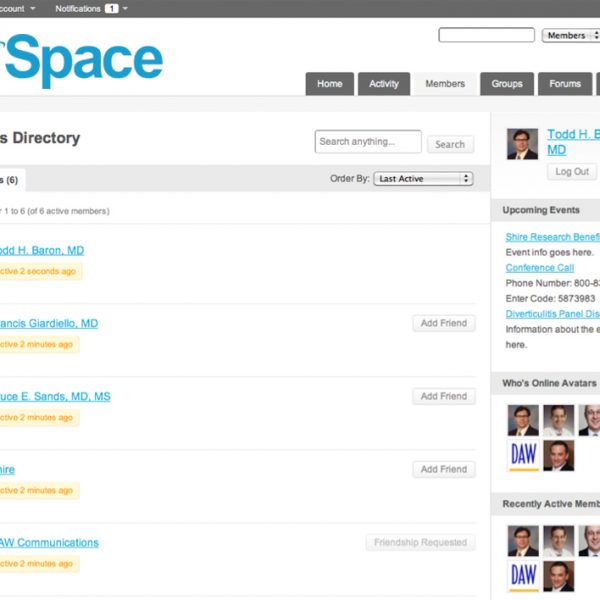
Task: Open second avatar in Who's Online top row
Action: pyautogui.click(x=558, y=420)
